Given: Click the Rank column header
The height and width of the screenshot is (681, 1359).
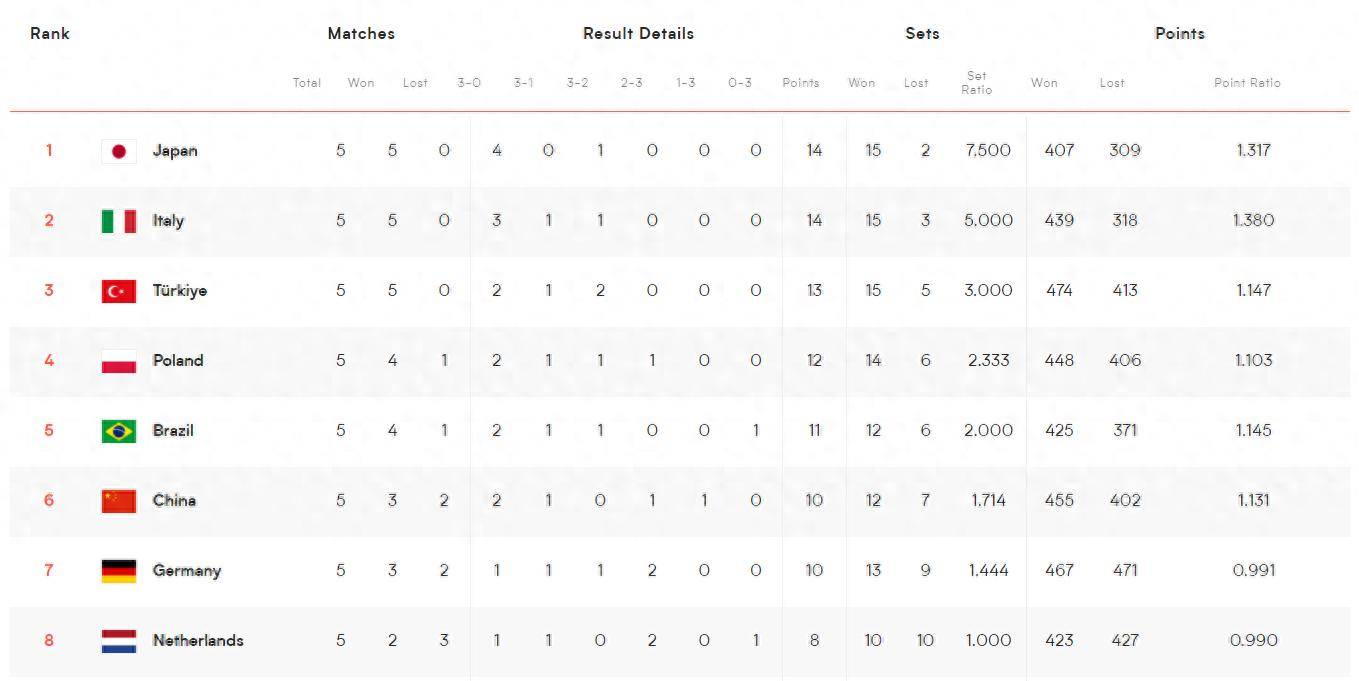Looking at the screenshot, I should pyautogui.click(x=50, y=33).
